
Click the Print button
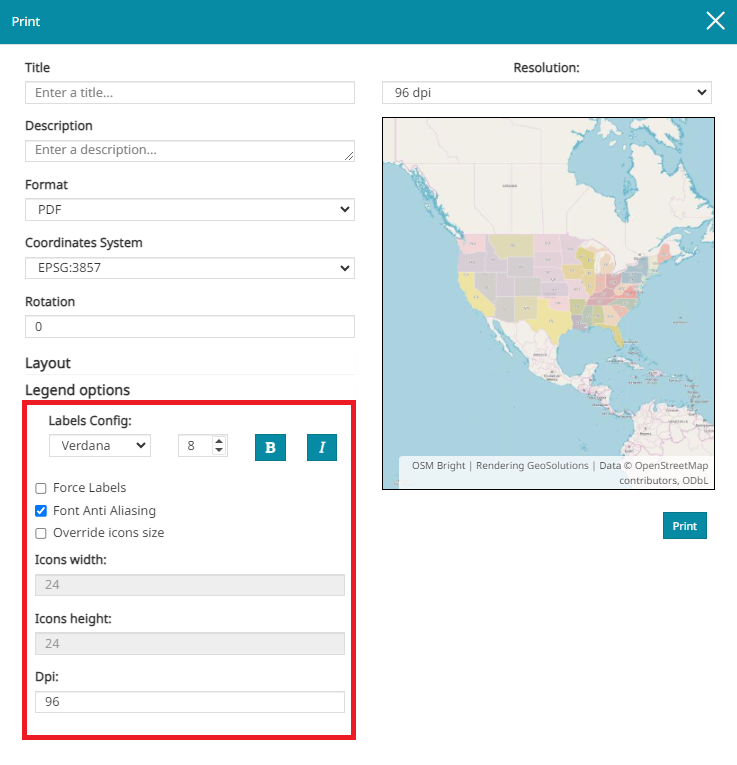pos(684,526)
